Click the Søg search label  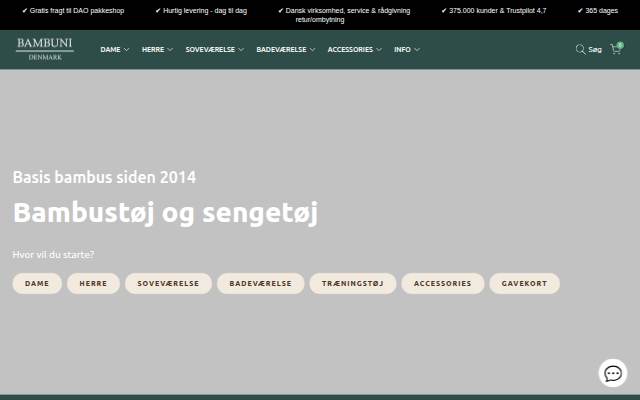[595, 49]
